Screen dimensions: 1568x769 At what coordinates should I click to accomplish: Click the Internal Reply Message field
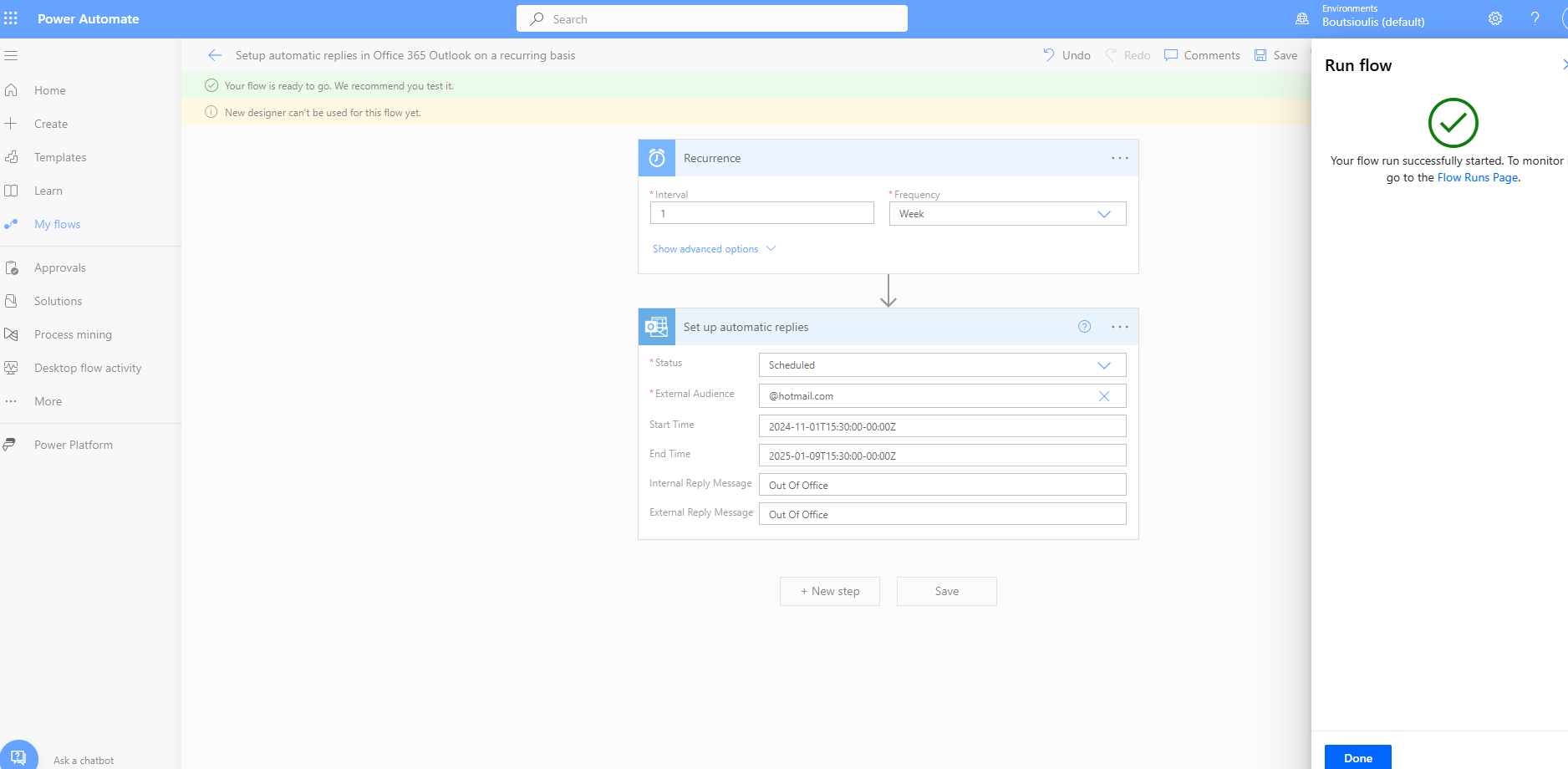tap(942, 485)
